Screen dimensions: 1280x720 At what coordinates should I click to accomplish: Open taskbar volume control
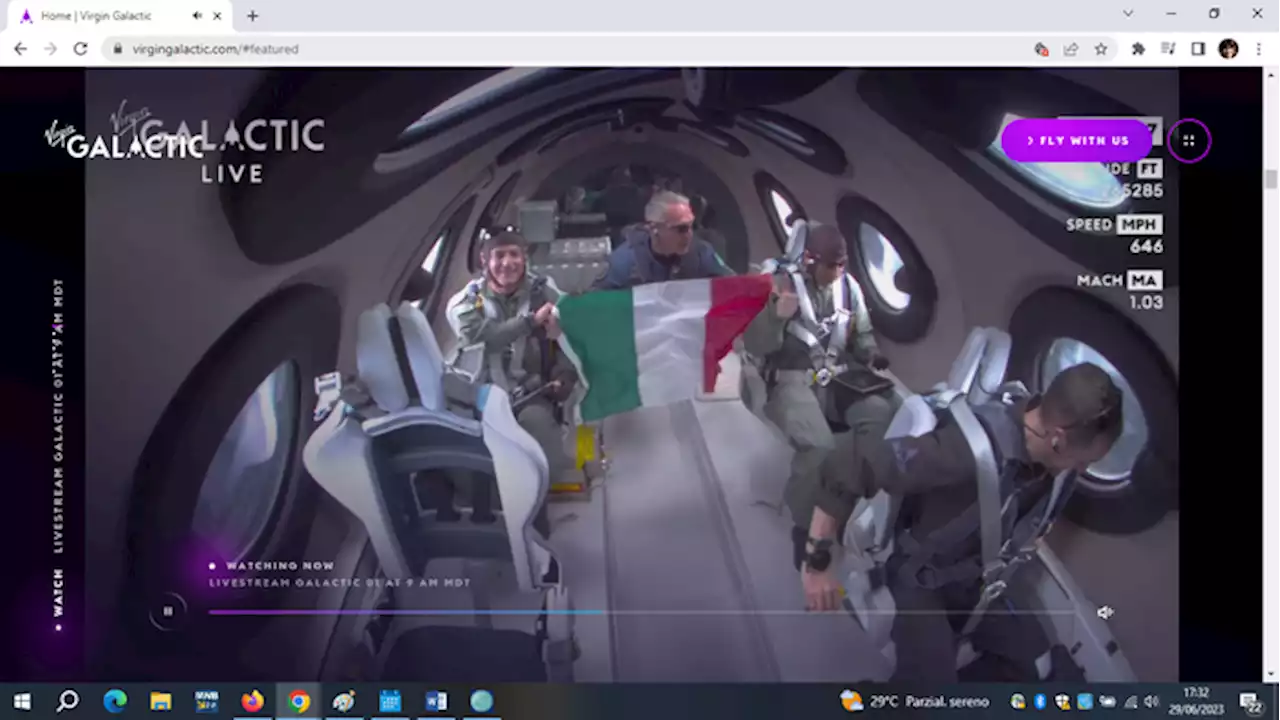(1151, 702)
